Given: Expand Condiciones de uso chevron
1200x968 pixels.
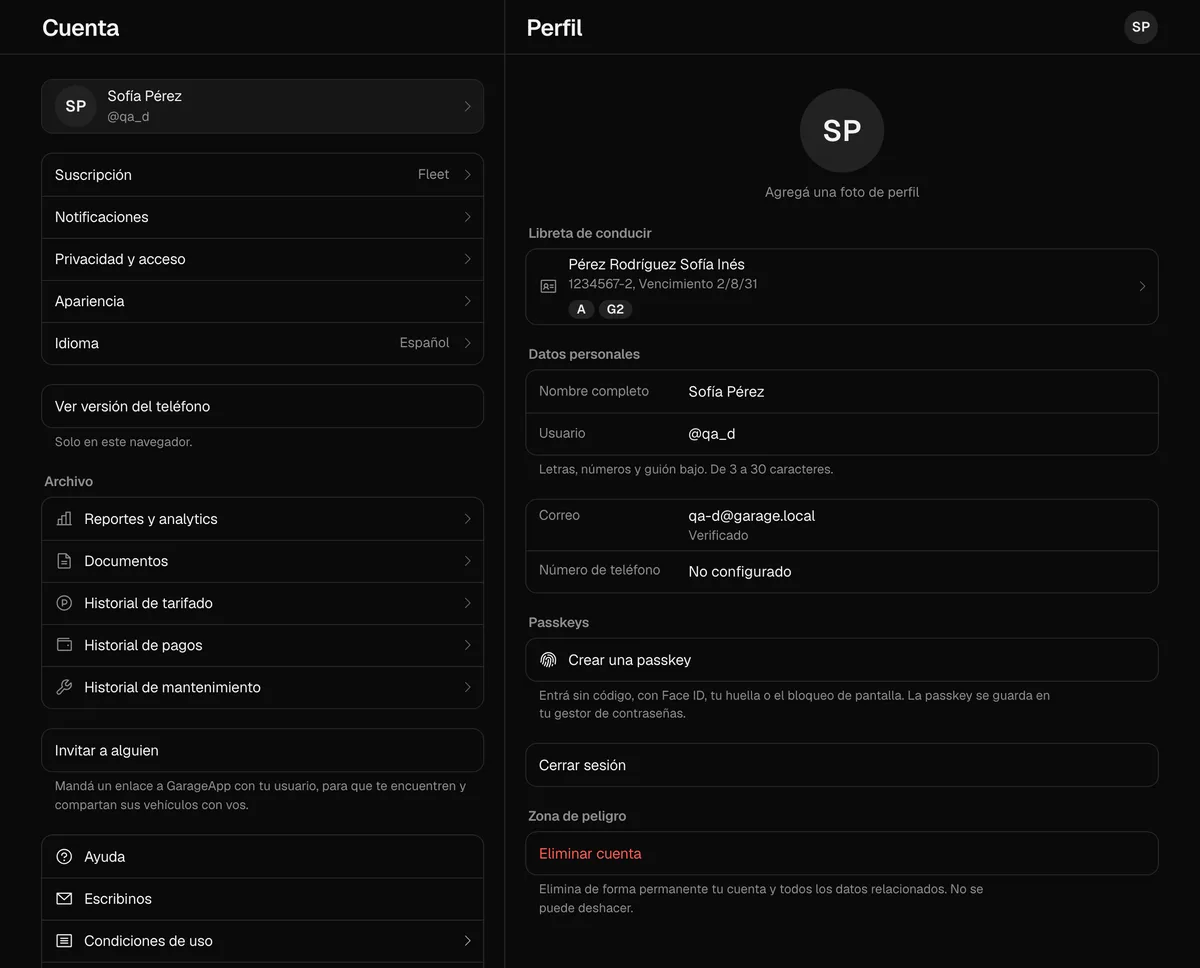Looking at the screenshot, I should pos(467,941).
